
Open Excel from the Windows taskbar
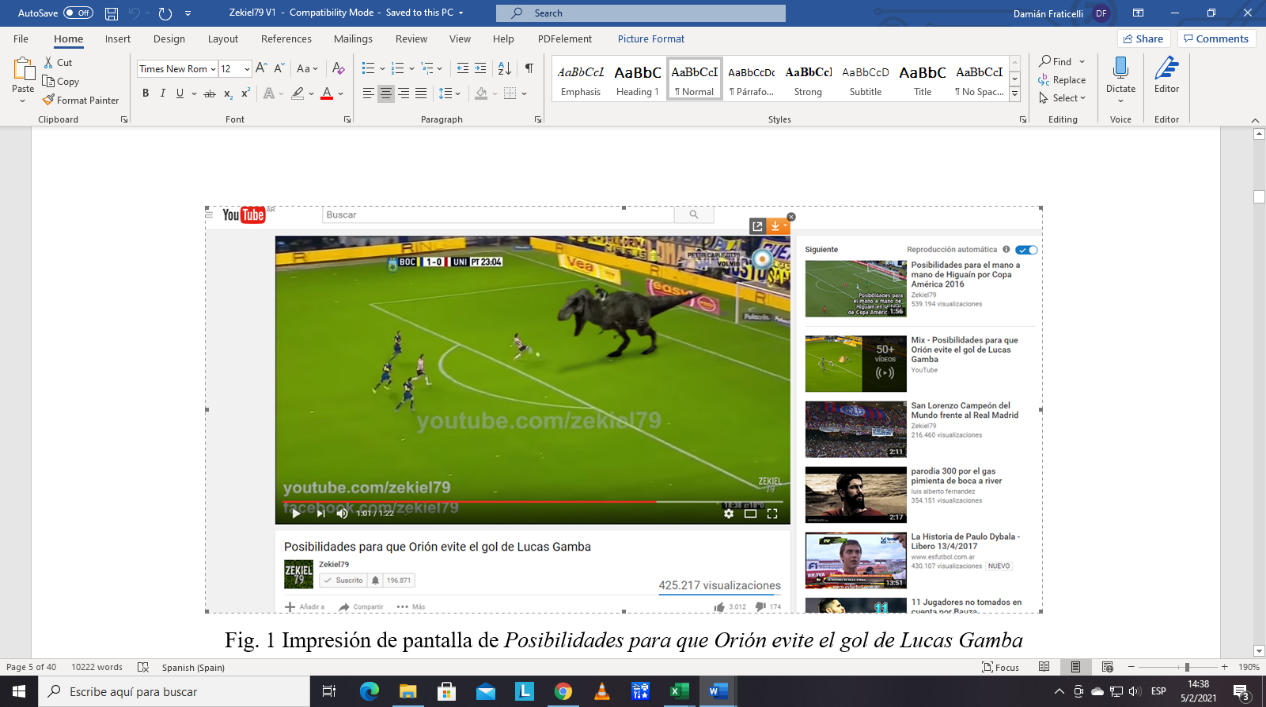679,691
